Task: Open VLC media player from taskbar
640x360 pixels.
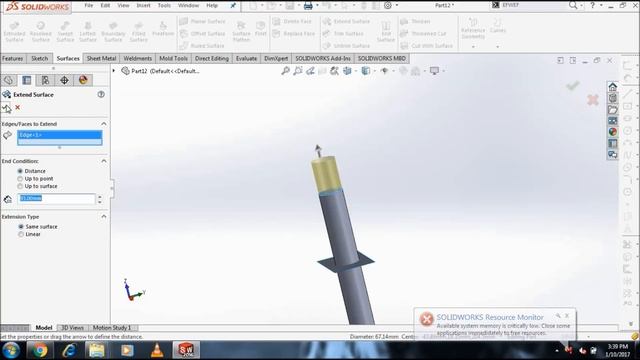Action: [157, 350]
